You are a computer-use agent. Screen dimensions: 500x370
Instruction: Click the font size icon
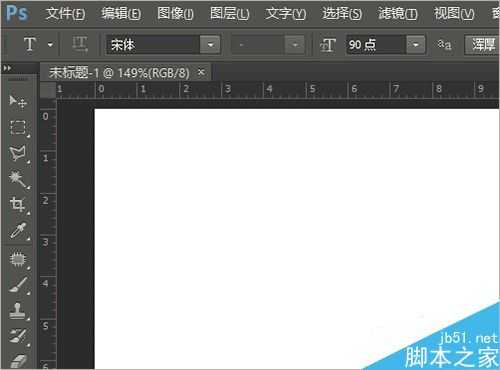tap(328, 45)
